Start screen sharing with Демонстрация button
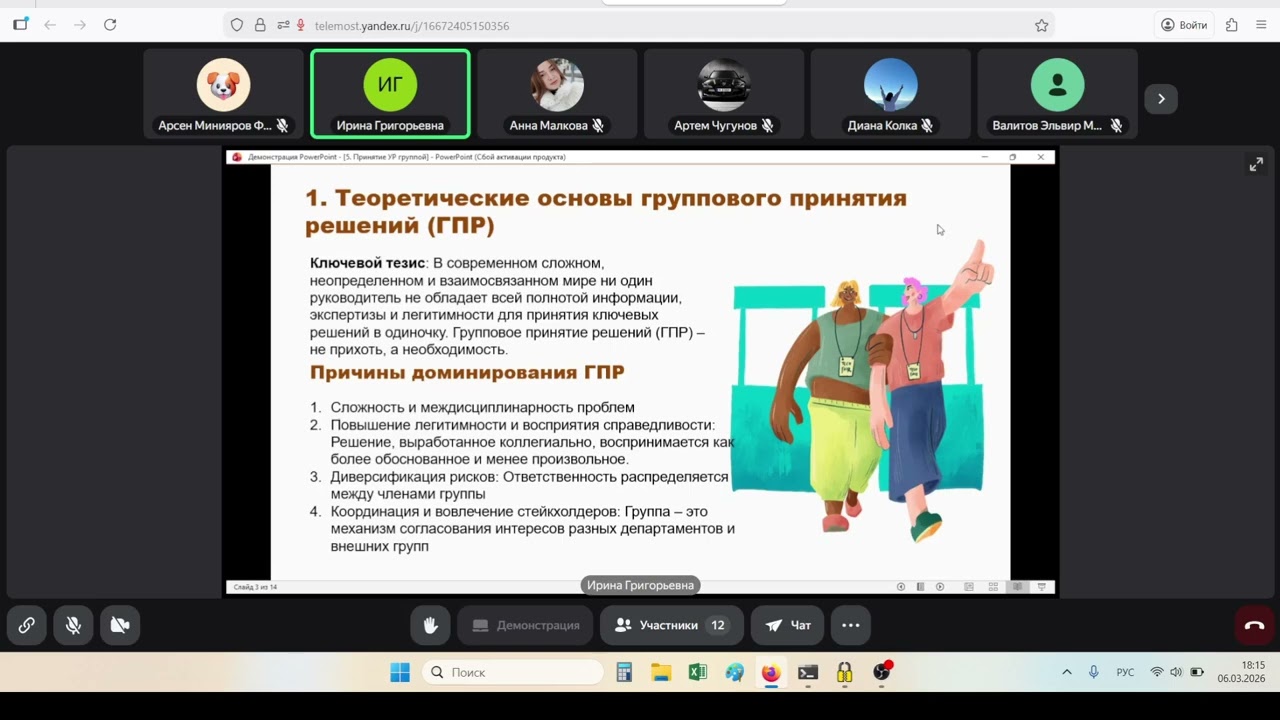 coord(525,625)
